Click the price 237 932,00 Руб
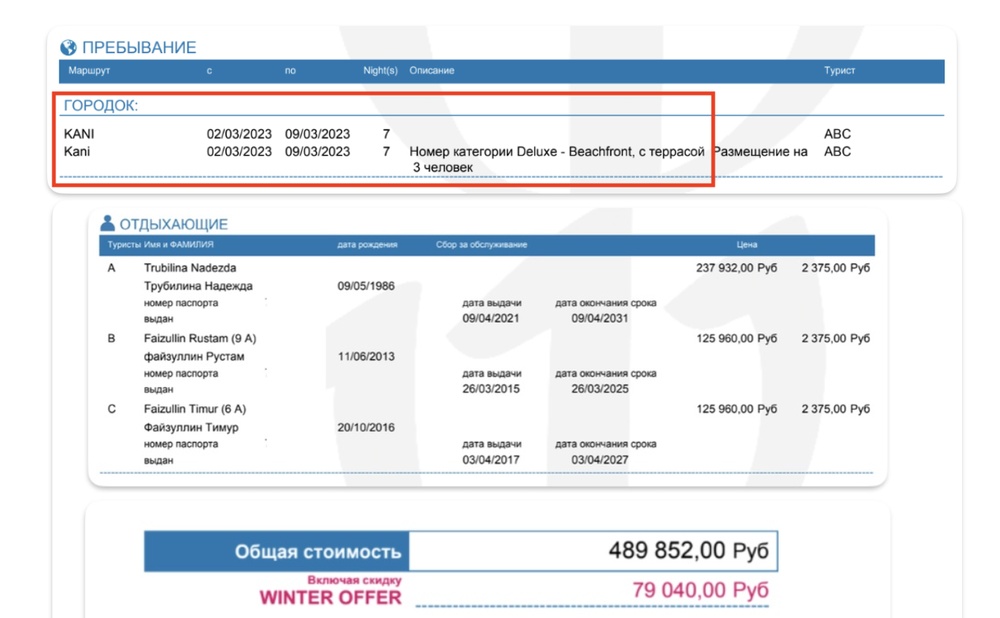1000x618 pixels. tap(736, 268)
